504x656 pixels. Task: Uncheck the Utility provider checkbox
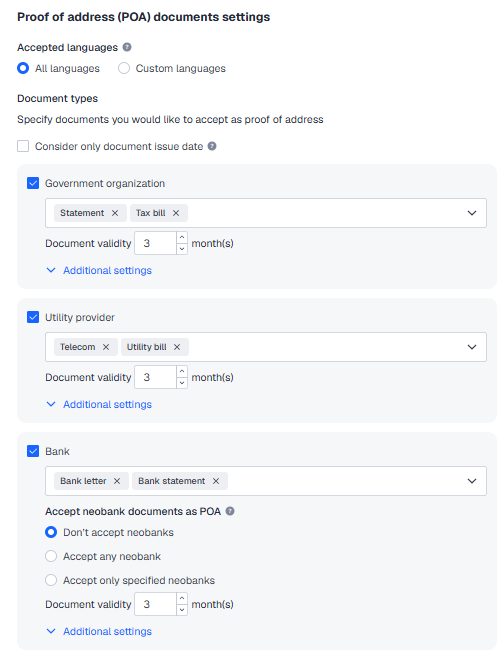[33, 317]
